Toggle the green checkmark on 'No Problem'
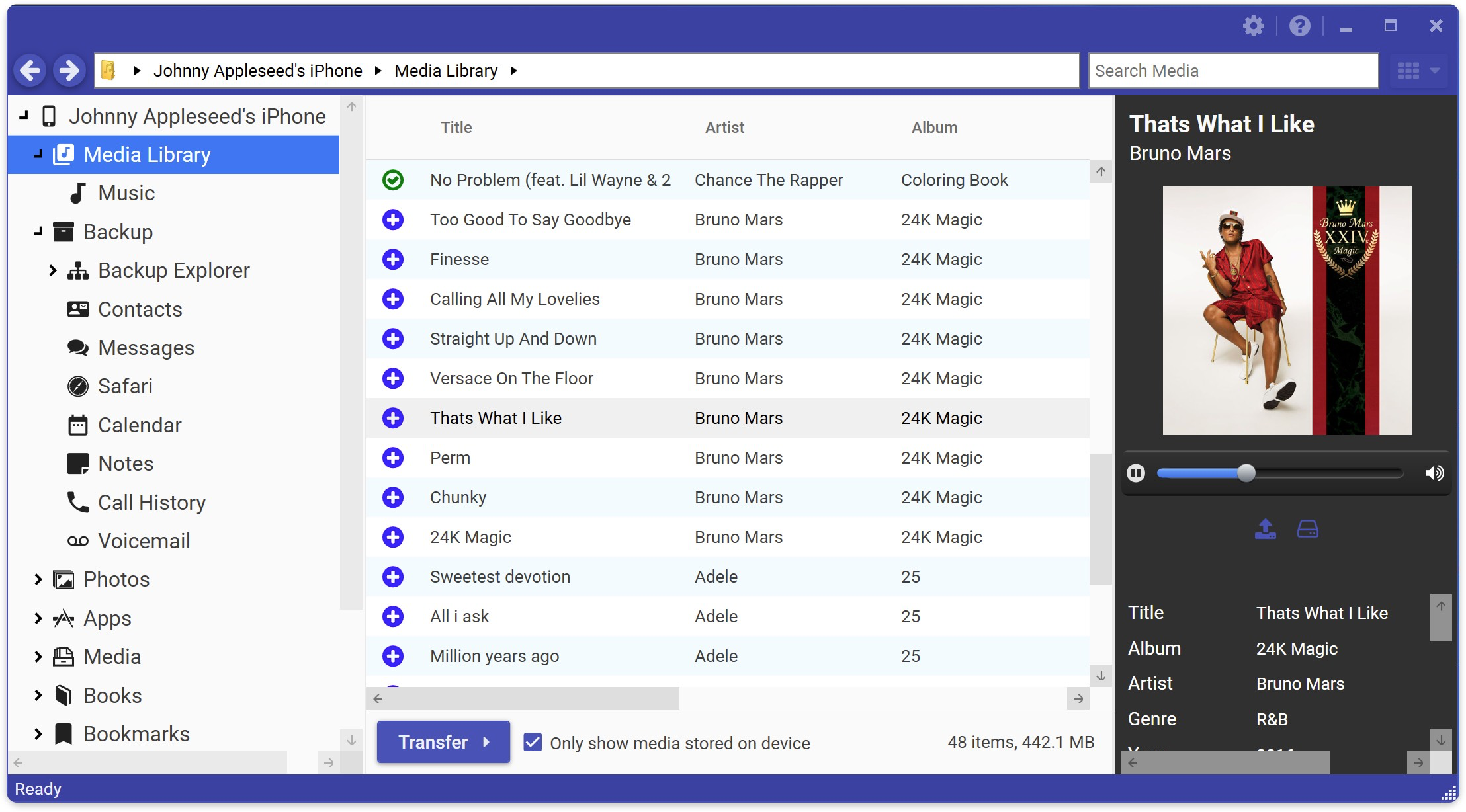The image size is (1466, 812). [x=393, y=179]
